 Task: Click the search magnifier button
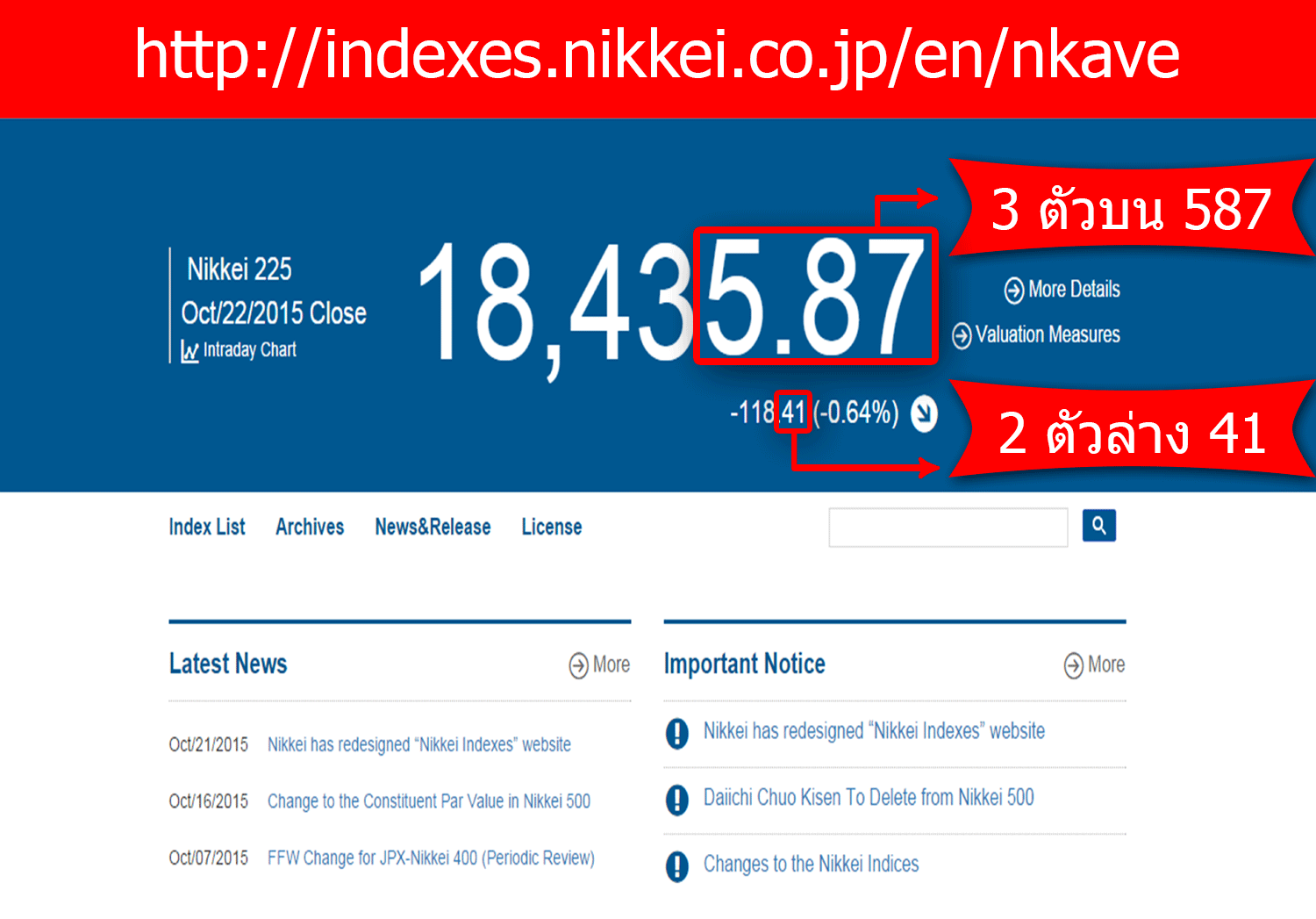1098,526
